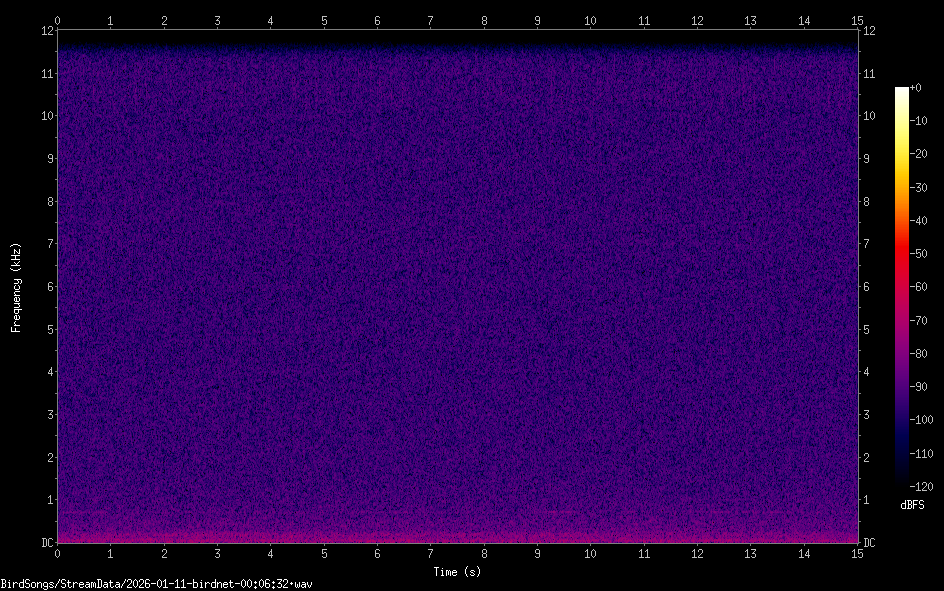Select the 1 kHz label on the left frequency axis
The width and height of the screenshot is (944, 591).
46,500
